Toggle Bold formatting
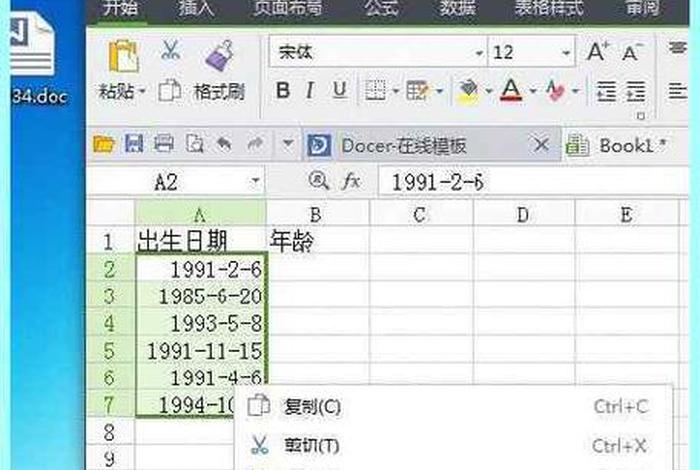The width and height of the screenshot is (700, 470). coord(283,91)
